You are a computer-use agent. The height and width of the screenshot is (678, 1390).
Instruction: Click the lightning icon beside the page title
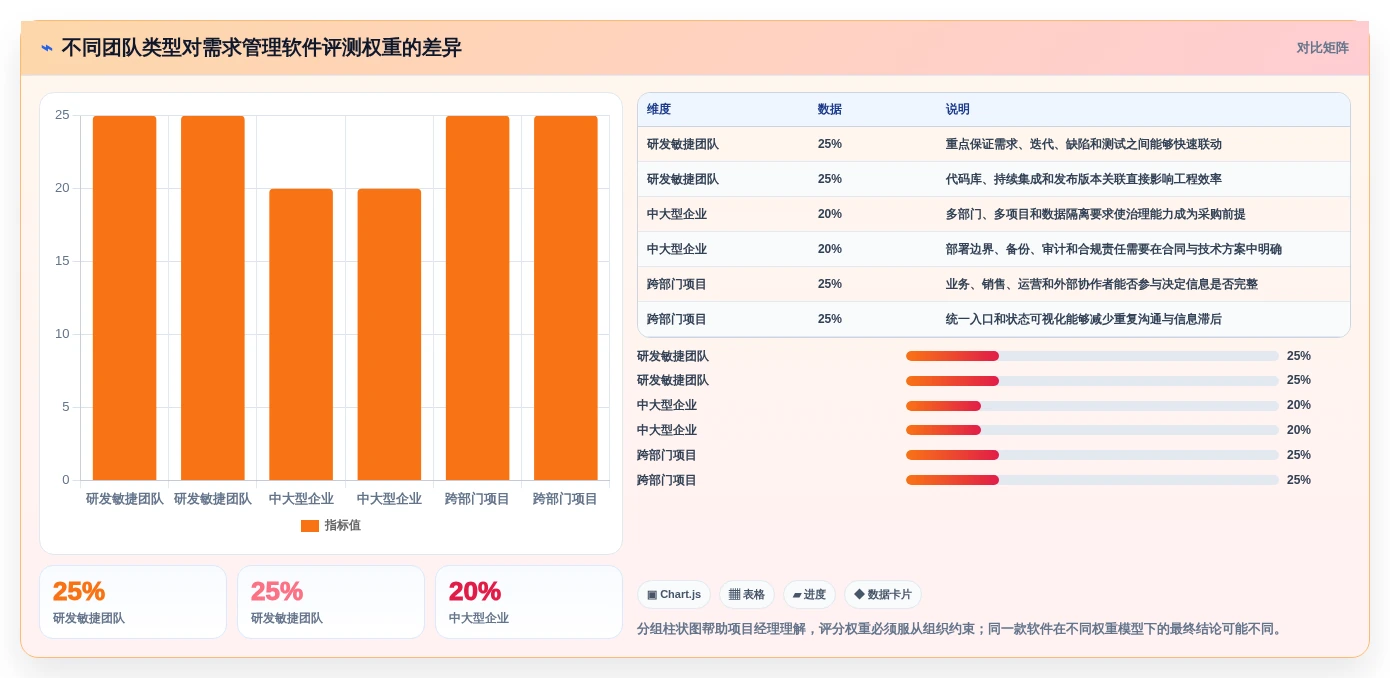pos(47,48)
